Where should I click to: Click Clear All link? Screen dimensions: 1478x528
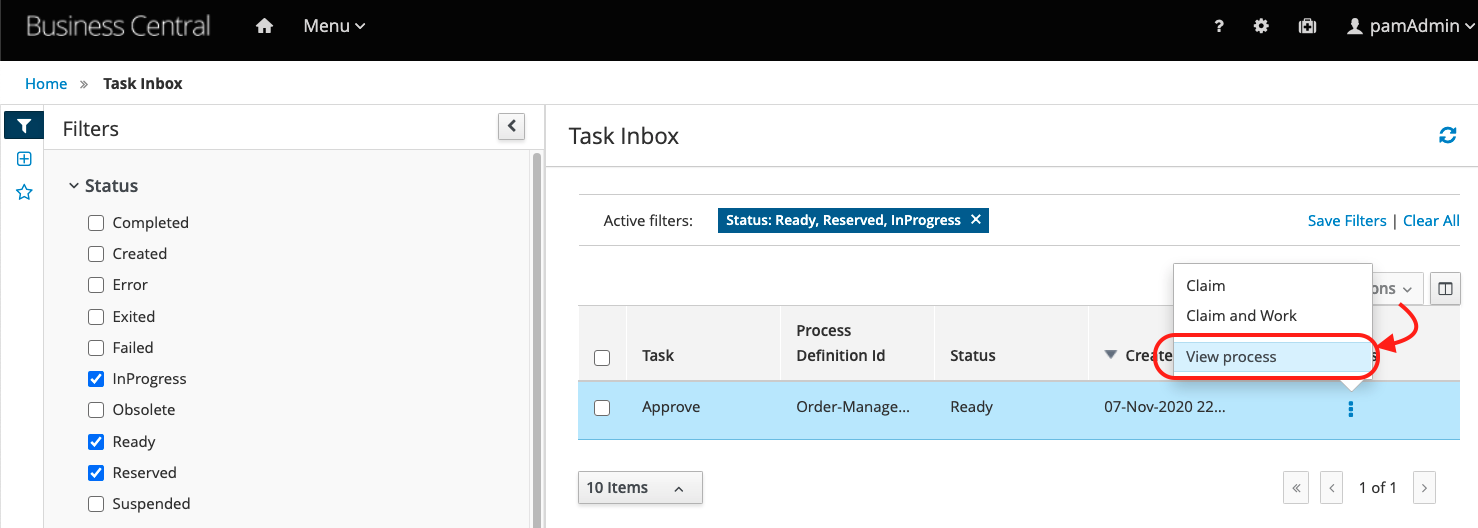(1431, 221)
